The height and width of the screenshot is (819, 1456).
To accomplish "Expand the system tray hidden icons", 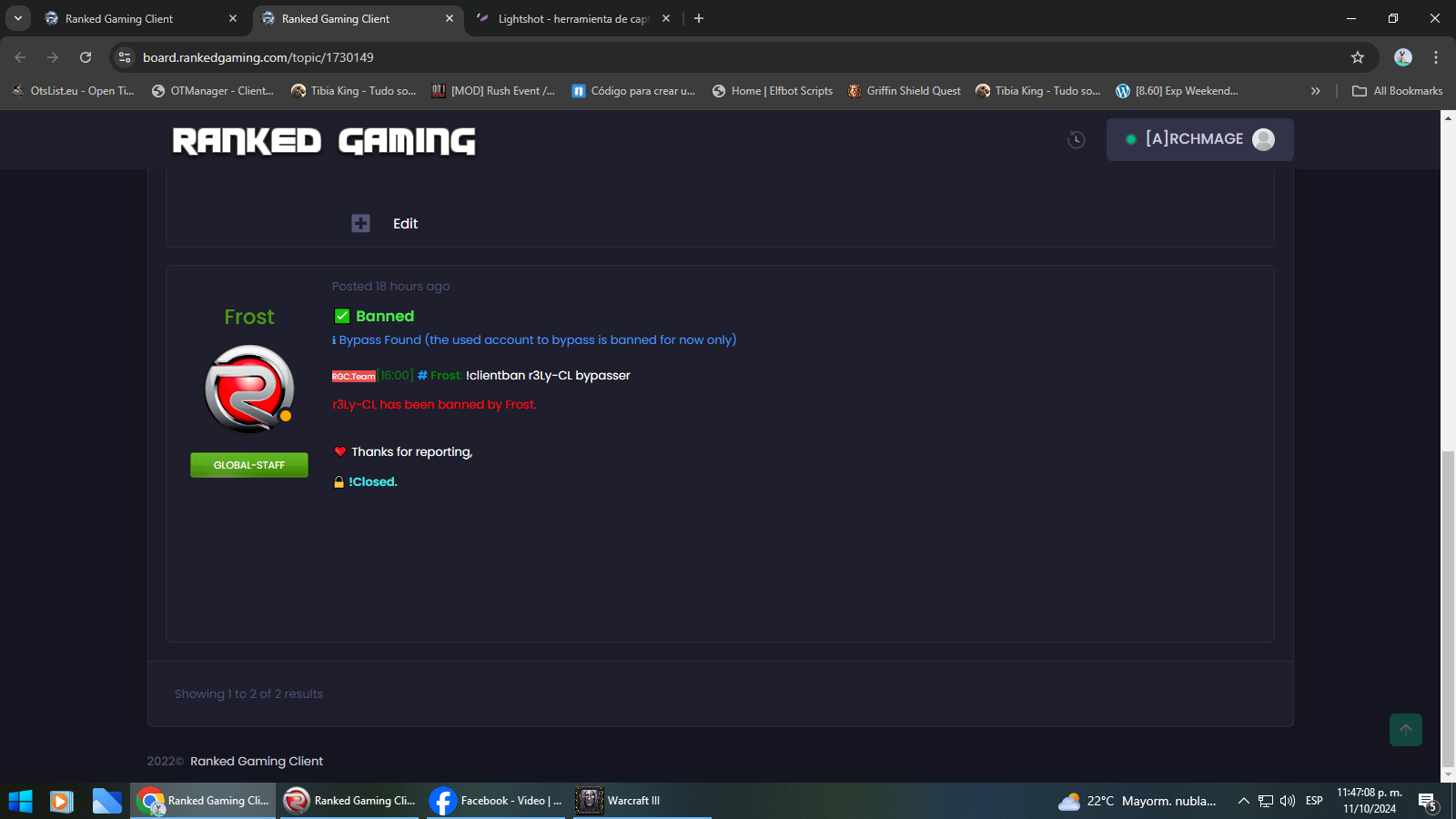I will [x=1243, y=801].
